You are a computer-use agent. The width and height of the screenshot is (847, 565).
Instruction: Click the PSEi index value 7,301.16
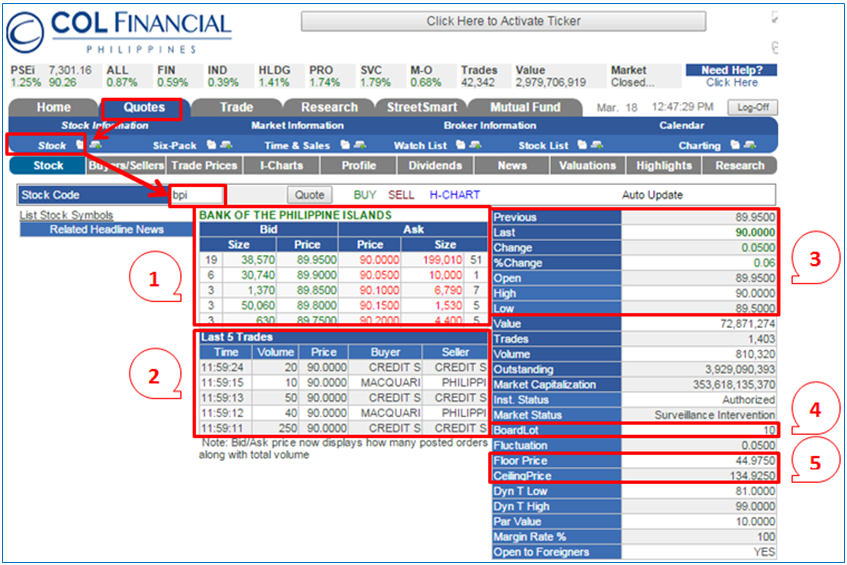[70, 70]
